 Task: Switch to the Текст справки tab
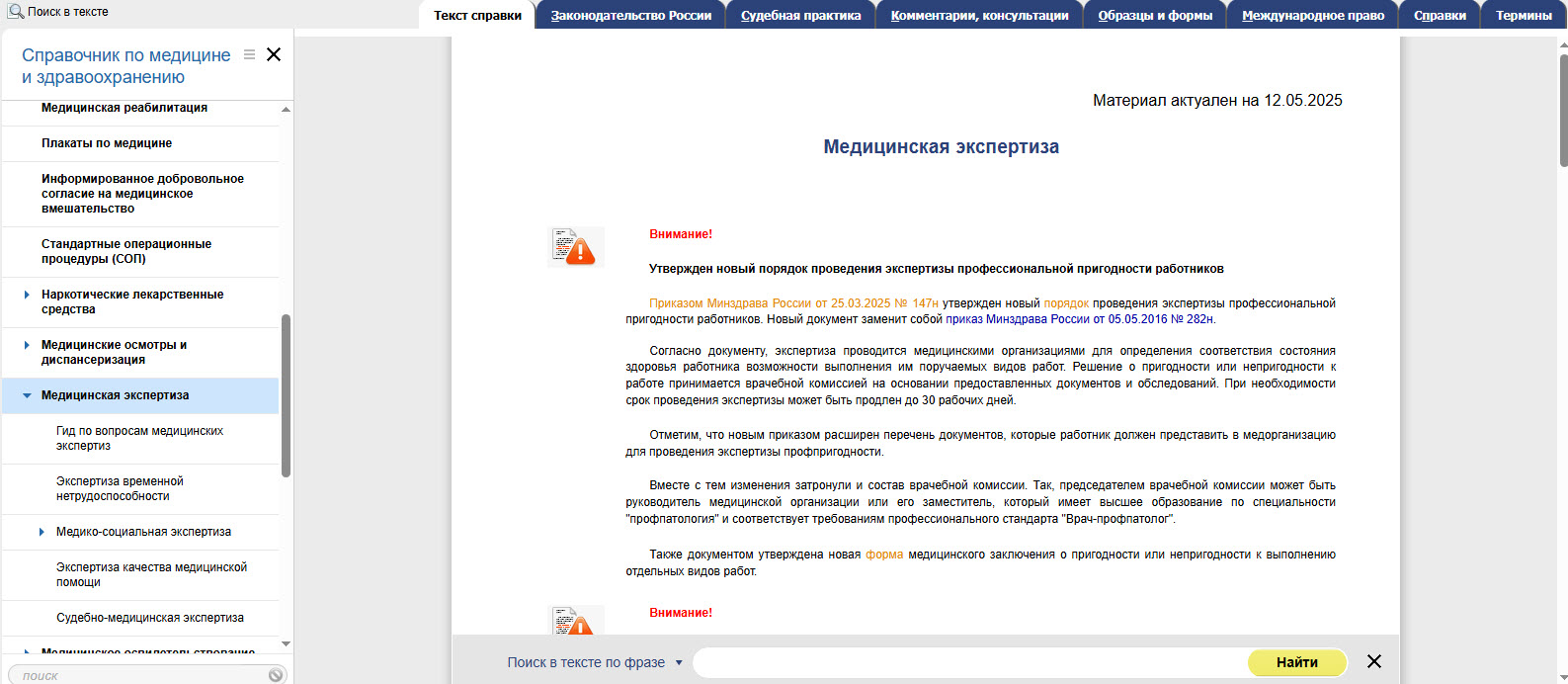(477, 15)
